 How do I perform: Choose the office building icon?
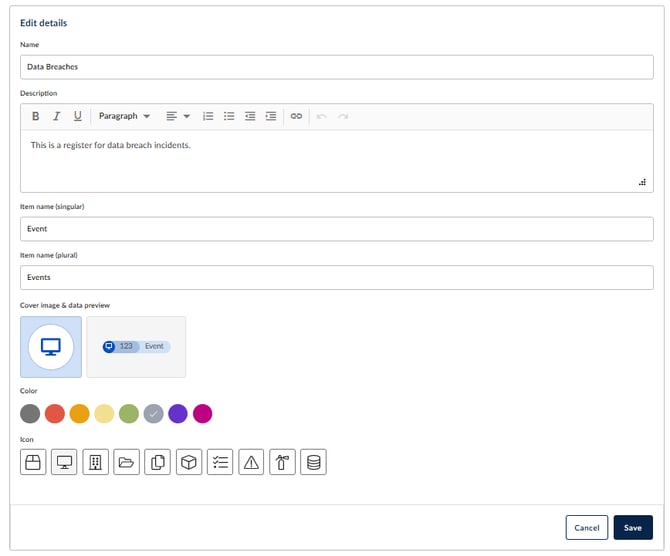point(96,462)
